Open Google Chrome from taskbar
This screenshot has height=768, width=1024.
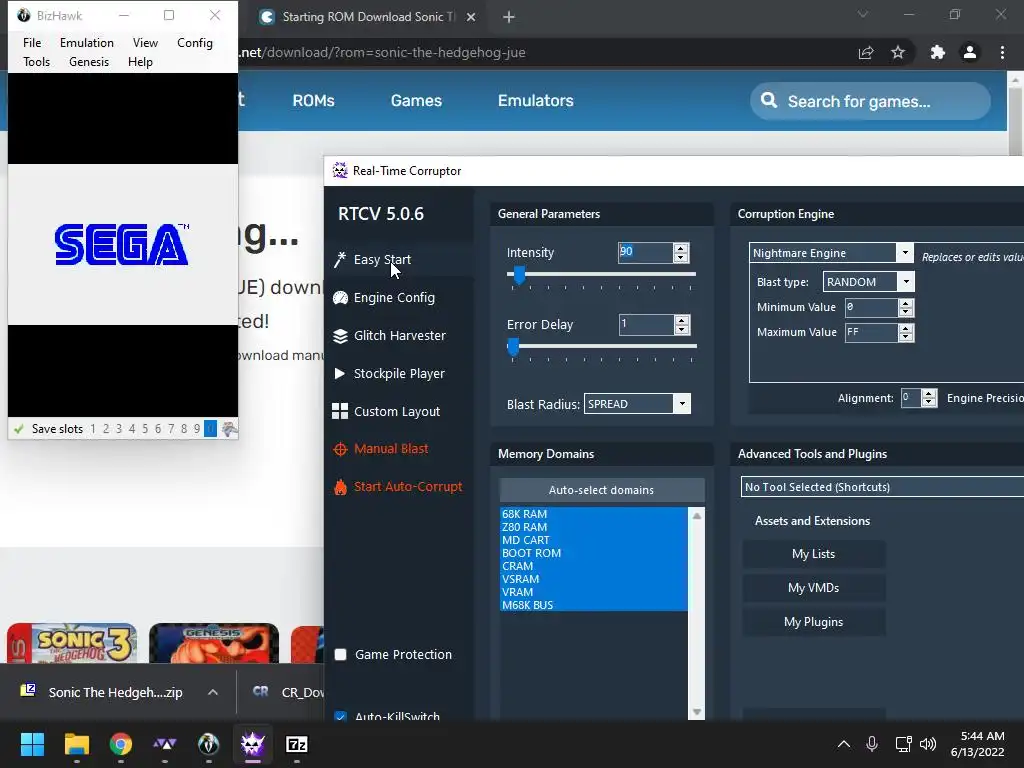[x=121, y=744]
